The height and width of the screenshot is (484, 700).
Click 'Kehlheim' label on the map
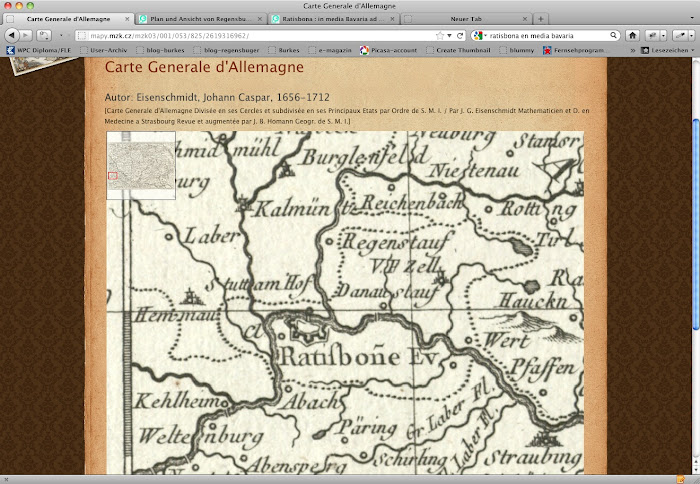point(178,401)
